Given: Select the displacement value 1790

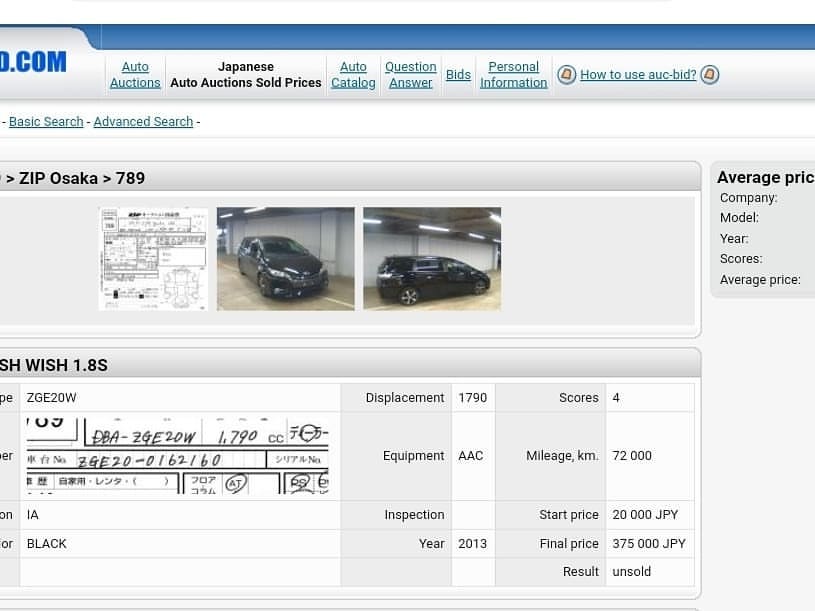Looking at the screenshot, I should 472,398.
